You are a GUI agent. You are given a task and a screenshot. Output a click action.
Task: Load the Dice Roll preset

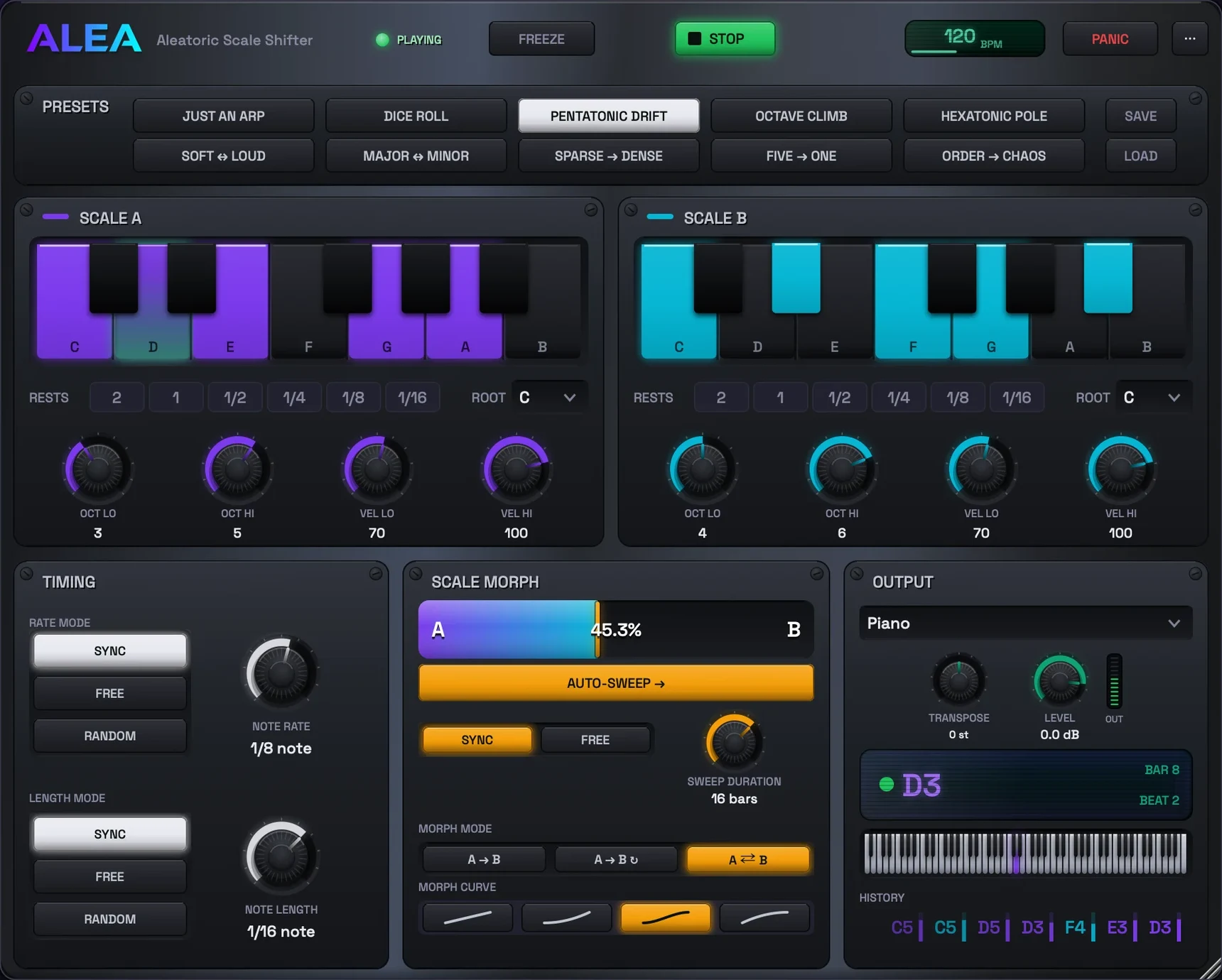pyautogui.click(x=416, y=116)
